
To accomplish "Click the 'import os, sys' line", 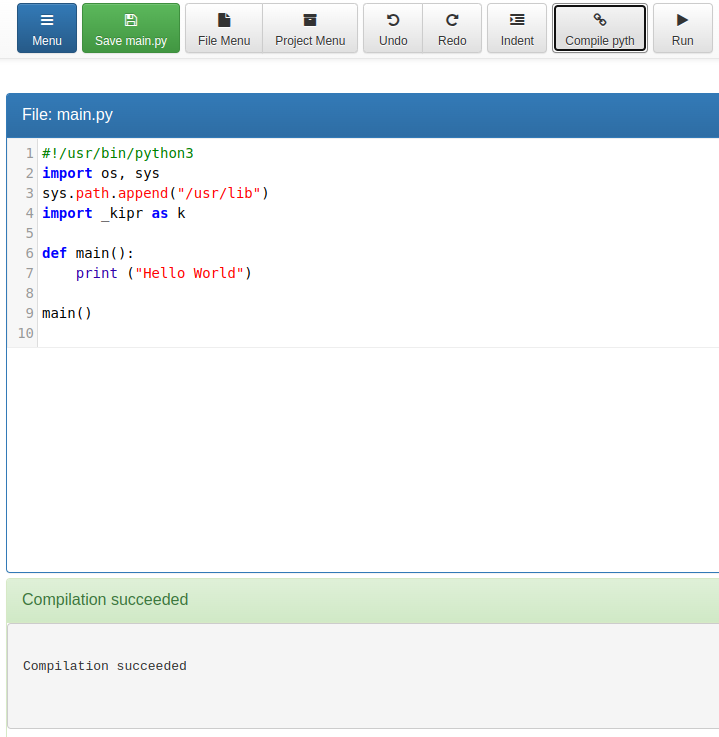I will (101, 173).
